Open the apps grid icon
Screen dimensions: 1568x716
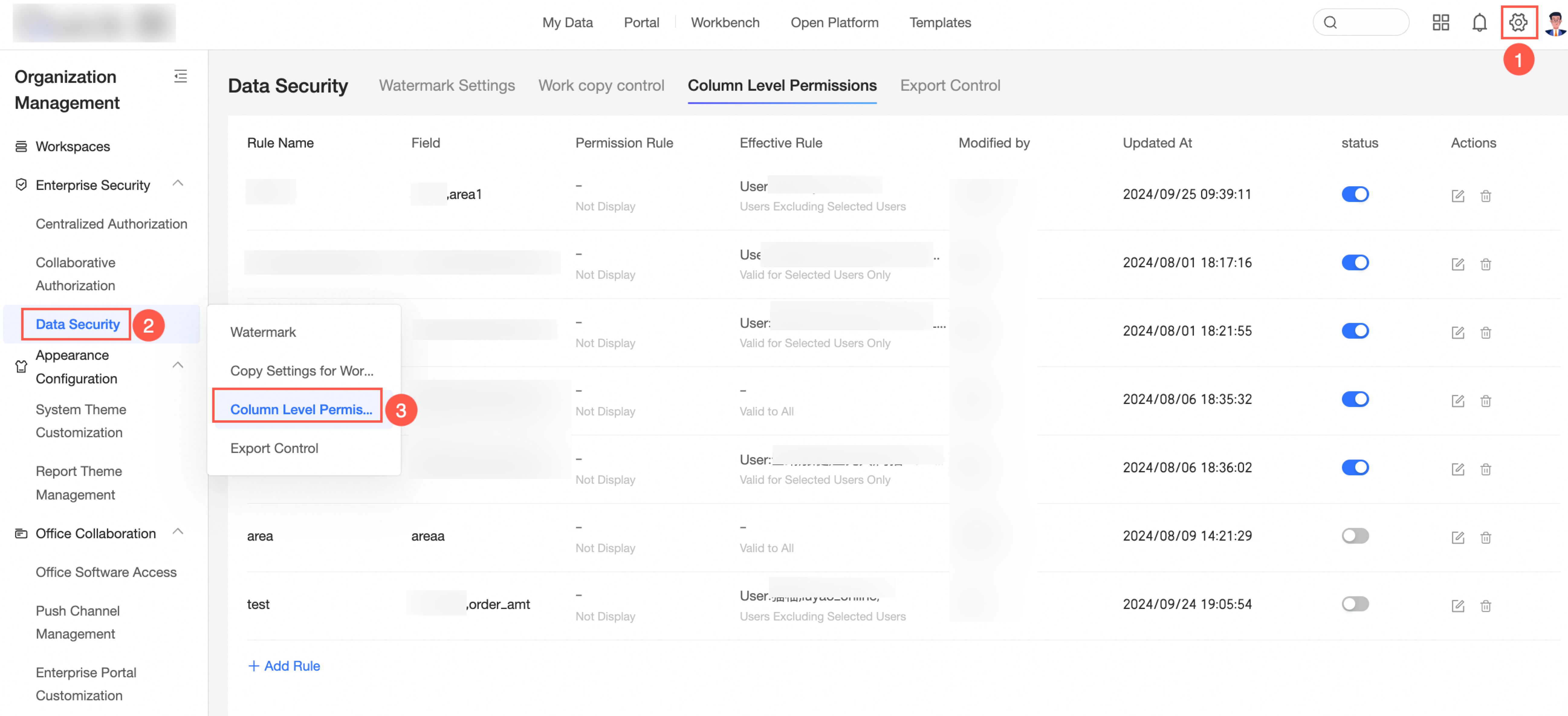pos(1440,23)
